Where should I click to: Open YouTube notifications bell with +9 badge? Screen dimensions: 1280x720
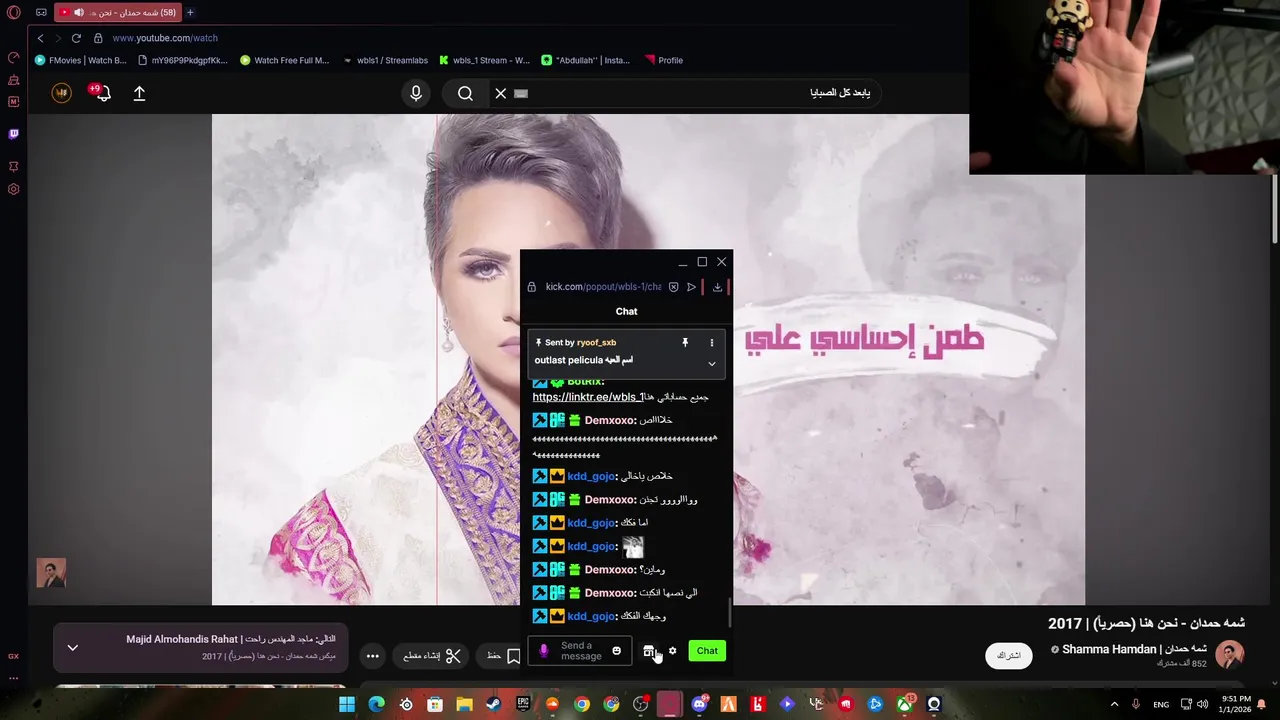[x=101, y=93]
